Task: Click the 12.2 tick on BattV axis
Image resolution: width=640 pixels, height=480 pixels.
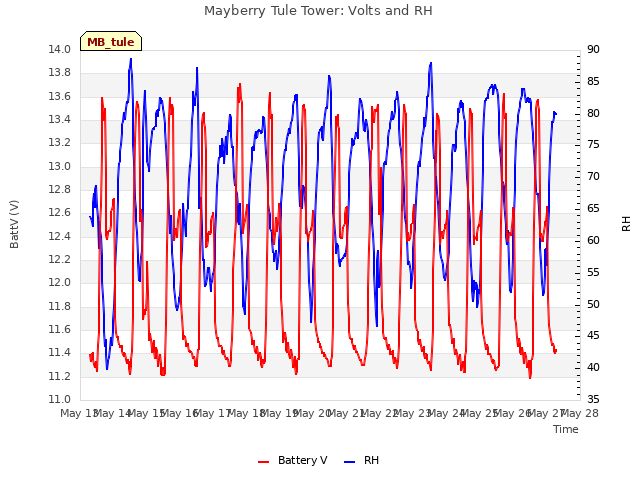Action: 59,260
